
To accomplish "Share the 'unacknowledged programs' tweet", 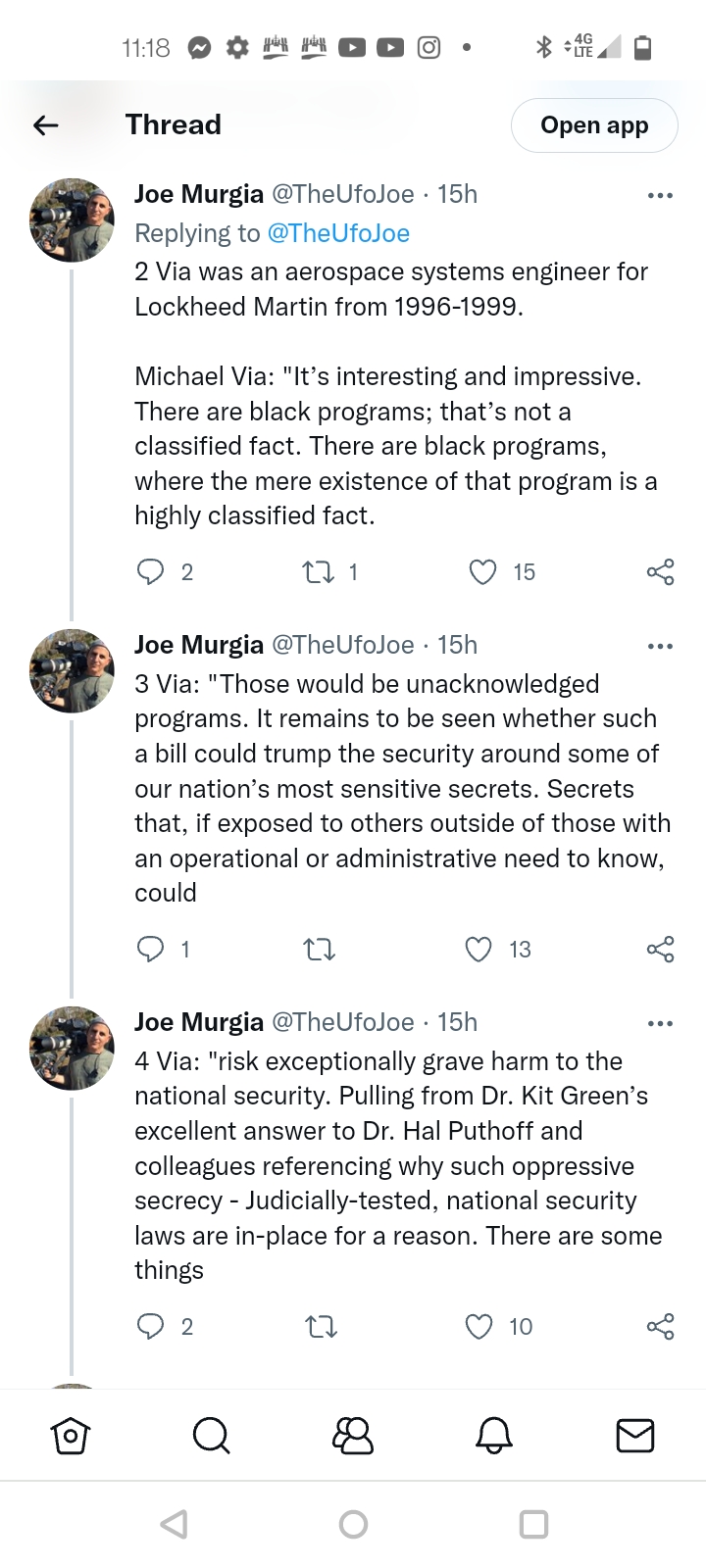I will tap(660, 949).
